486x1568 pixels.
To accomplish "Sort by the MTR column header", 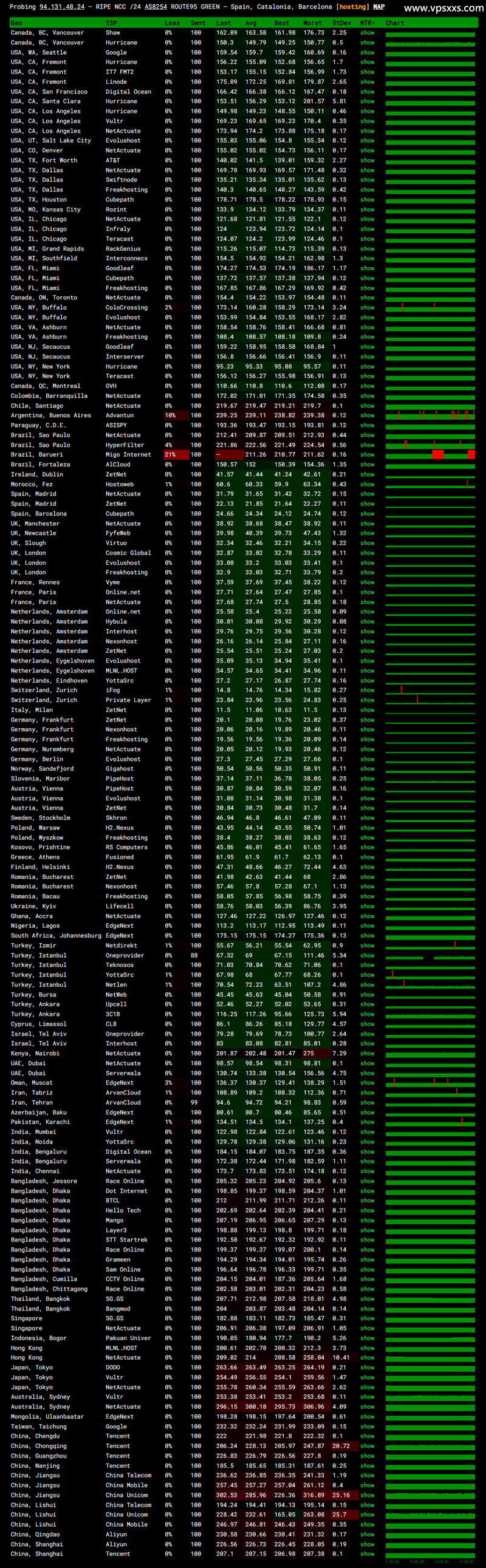I will pyautogui.click(x=368, y=23).
